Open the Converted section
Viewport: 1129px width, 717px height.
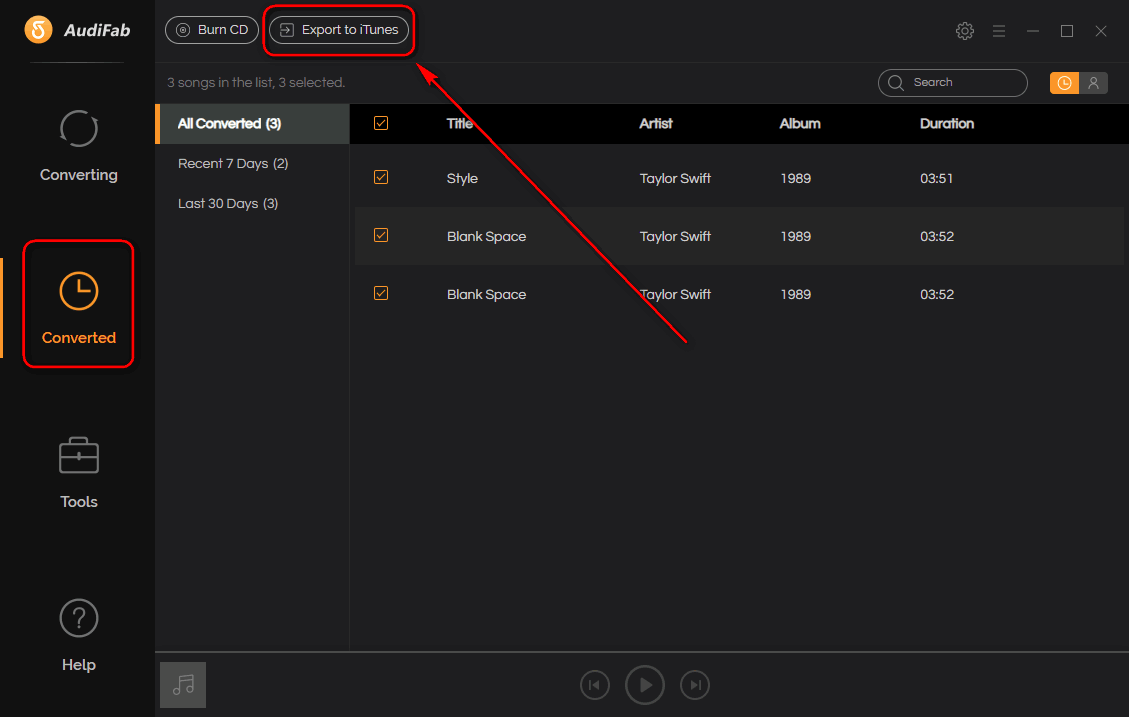coord(78,307)
